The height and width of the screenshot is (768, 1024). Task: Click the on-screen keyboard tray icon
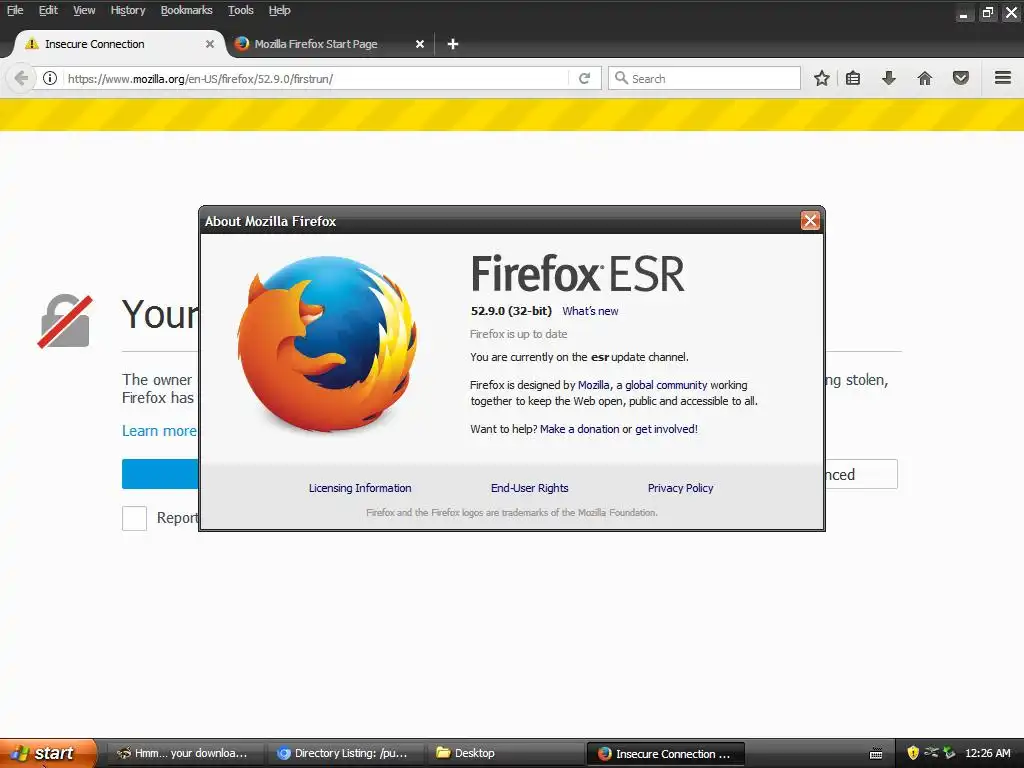(x=876, y=754)
